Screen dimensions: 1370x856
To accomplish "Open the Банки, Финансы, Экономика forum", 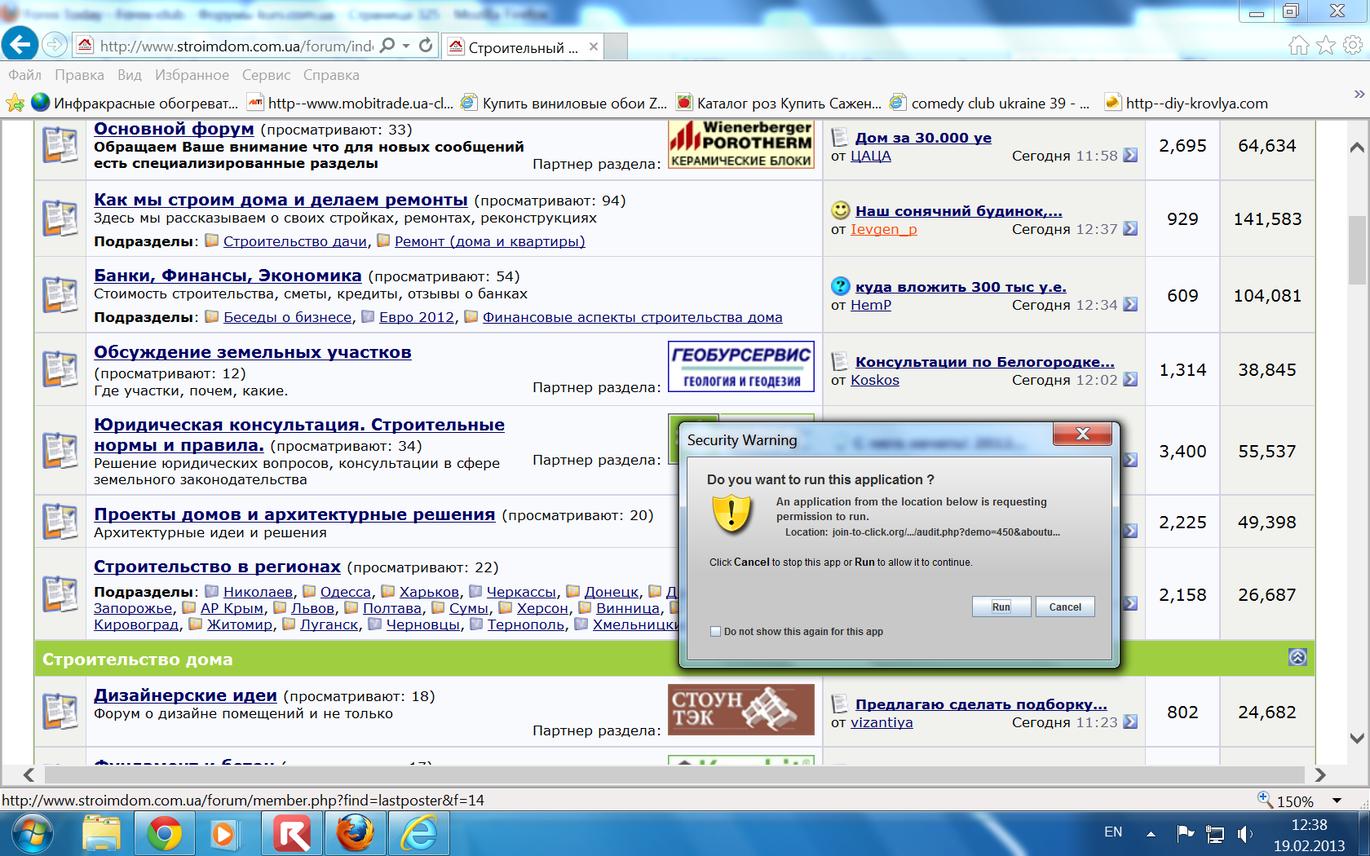I will 228,275.
